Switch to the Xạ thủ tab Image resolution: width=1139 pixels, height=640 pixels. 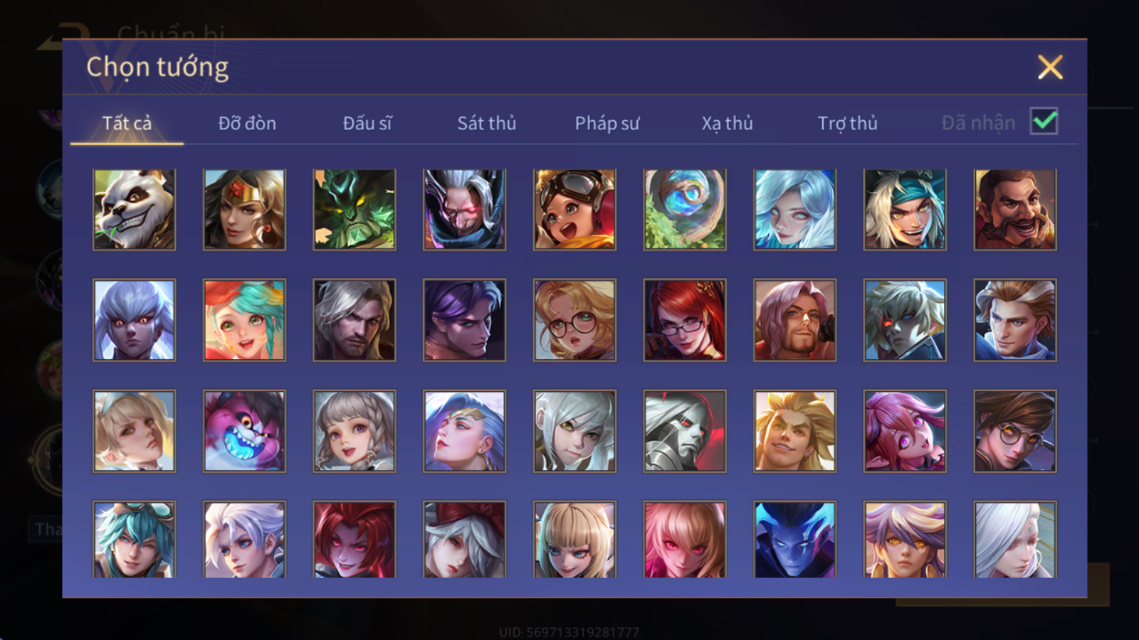click(x=727, y=123)
